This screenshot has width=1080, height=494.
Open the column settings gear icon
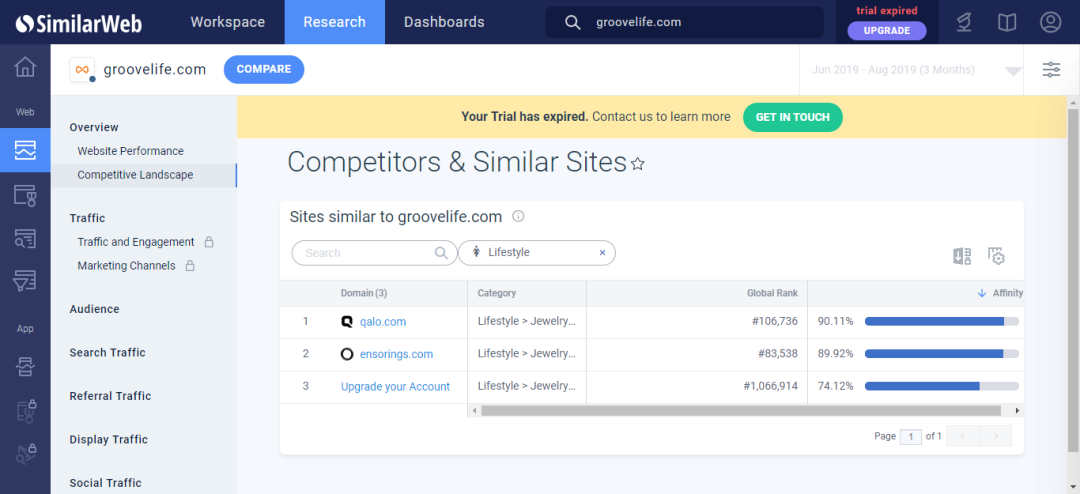coord(996,256)
